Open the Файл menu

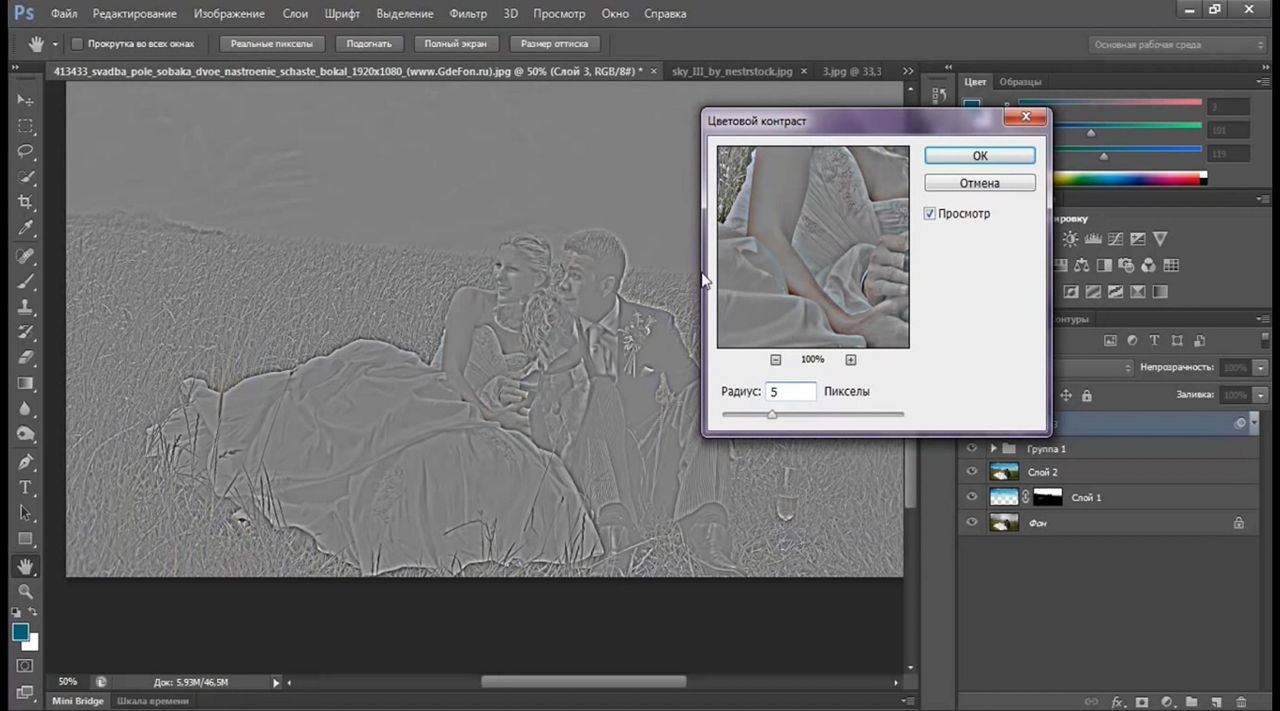click(63, 14)
